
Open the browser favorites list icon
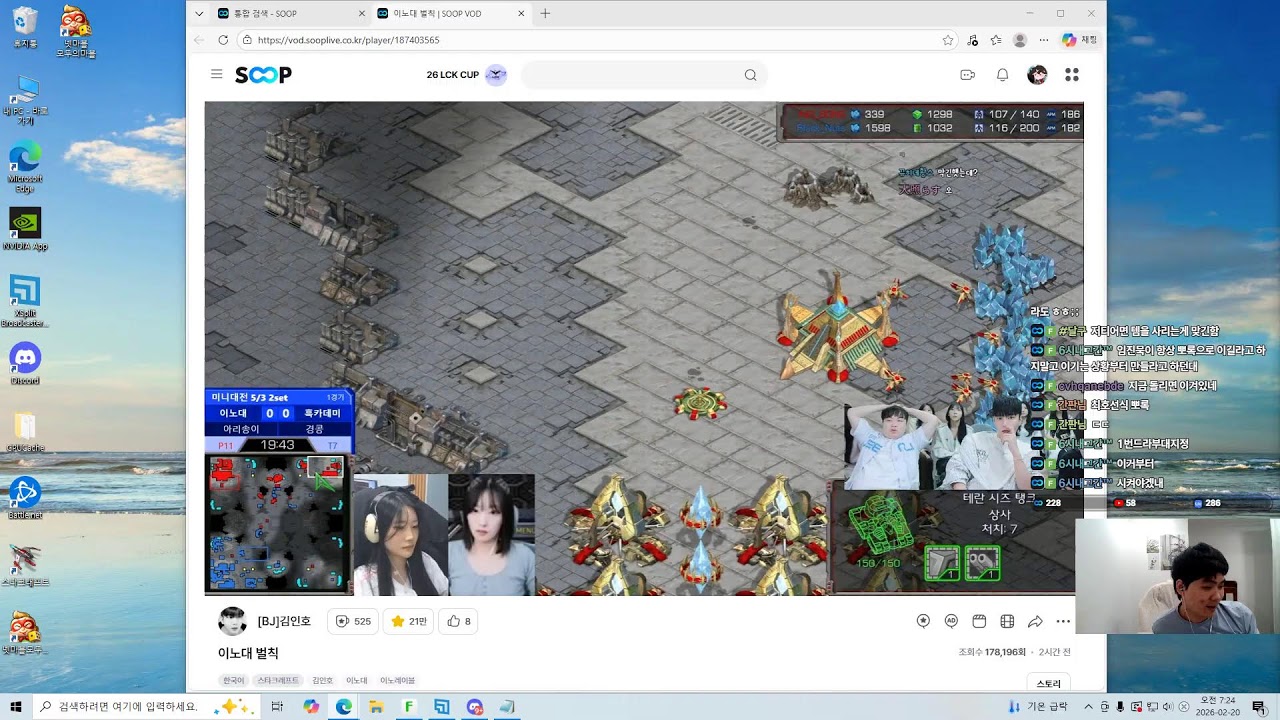pos(996,40)
